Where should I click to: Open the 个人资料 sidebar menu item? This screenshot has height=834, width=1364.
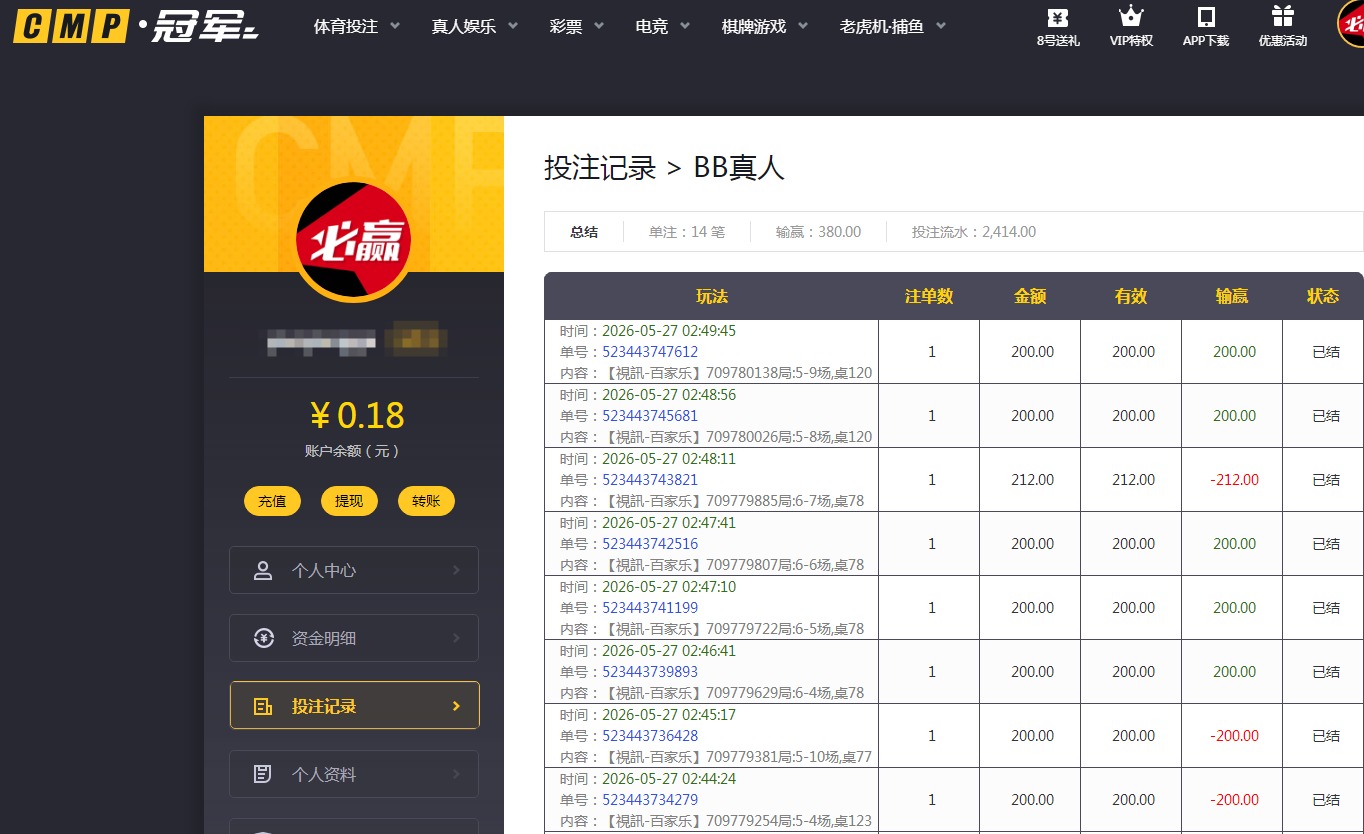354,774
